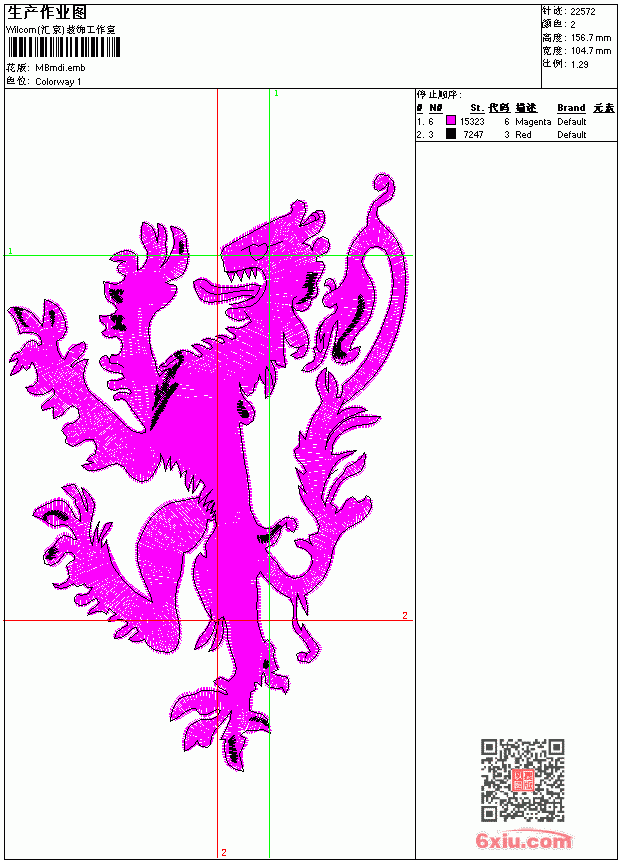Click the St. column header
The height and width of the screenshot is (860, 620).
point(477,108)
